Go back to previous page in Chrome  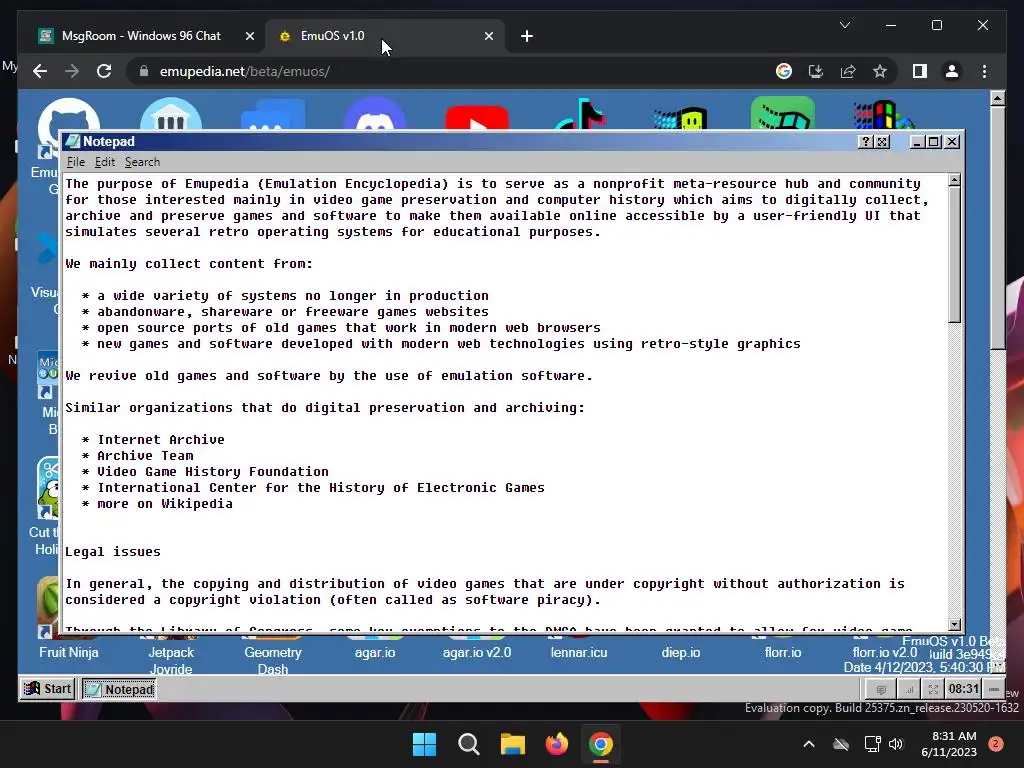(x=40, y=71)
